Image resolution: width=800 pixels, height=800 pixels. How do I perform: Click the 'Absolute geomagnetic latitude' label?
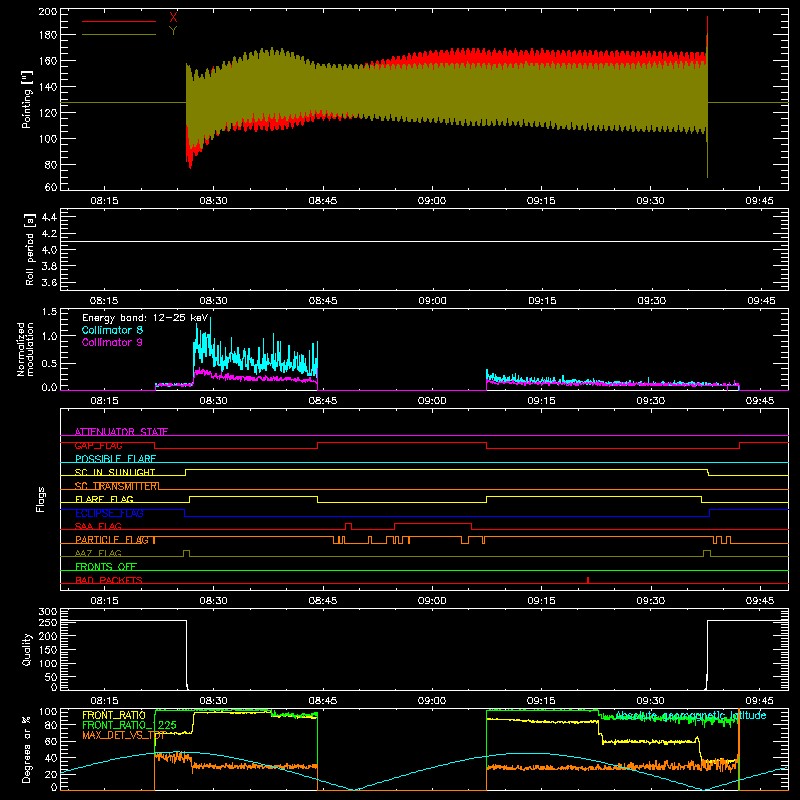(691, 715)
